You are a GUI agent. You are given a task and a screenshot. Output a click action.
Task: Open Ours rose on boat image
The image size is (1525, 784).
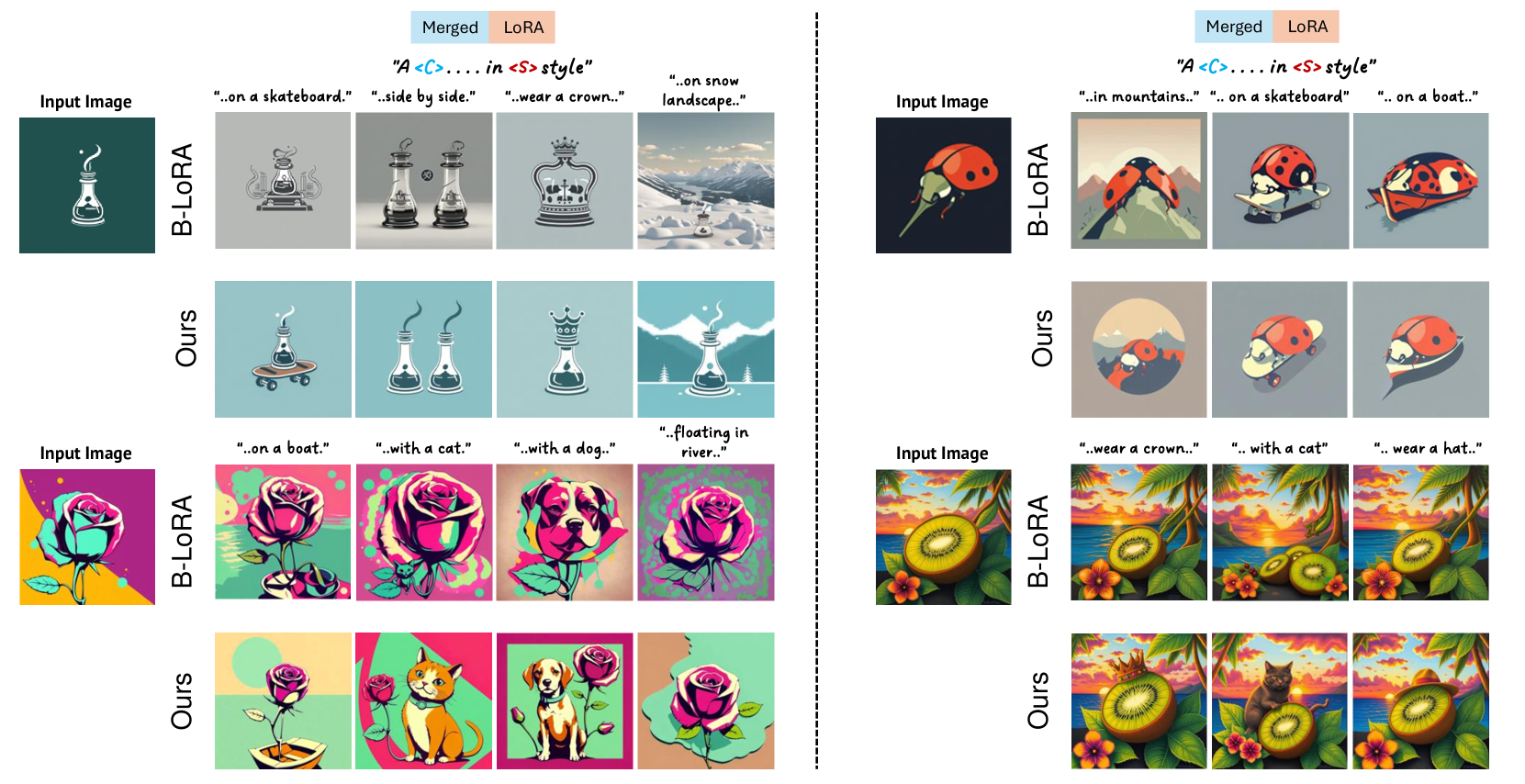pyautogui.click(x=283, y=700)
